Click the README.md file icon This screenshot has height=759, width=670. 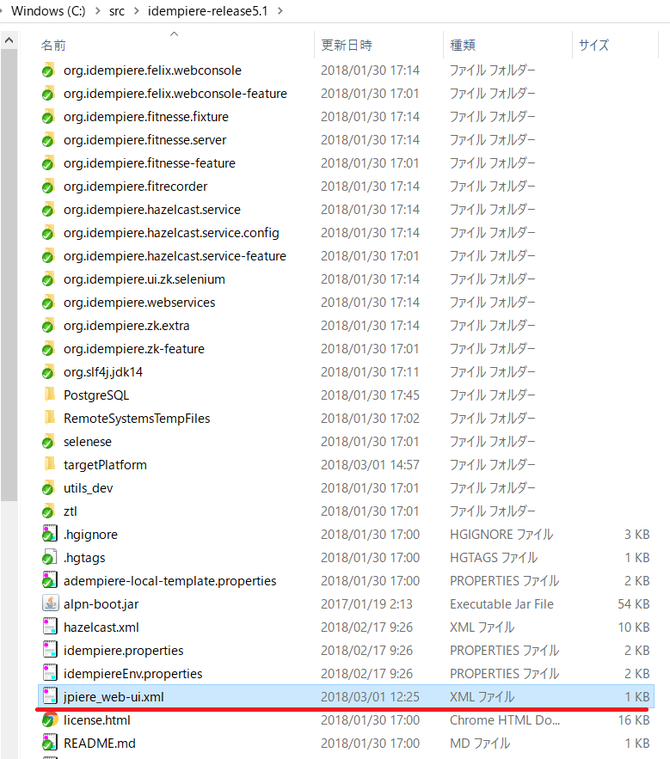click(49, 743)
